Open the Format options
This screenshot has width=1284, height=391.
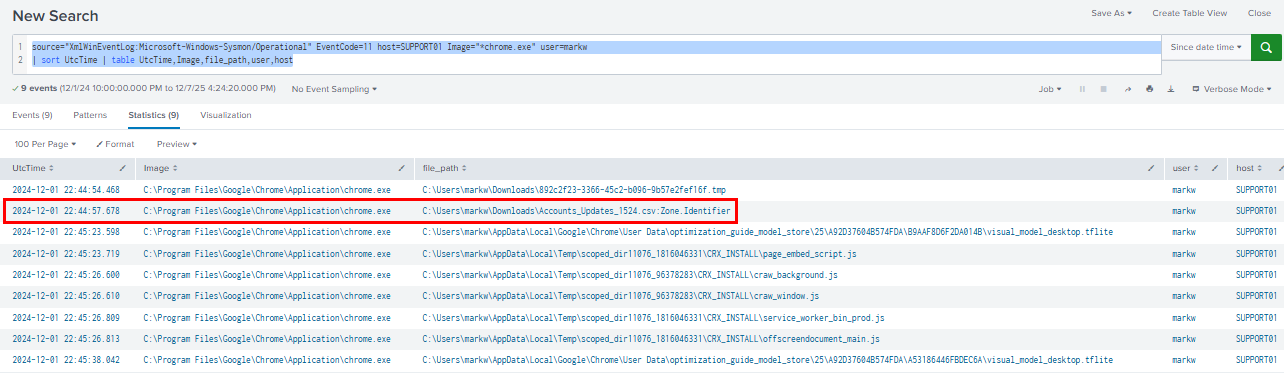point(115,144)
